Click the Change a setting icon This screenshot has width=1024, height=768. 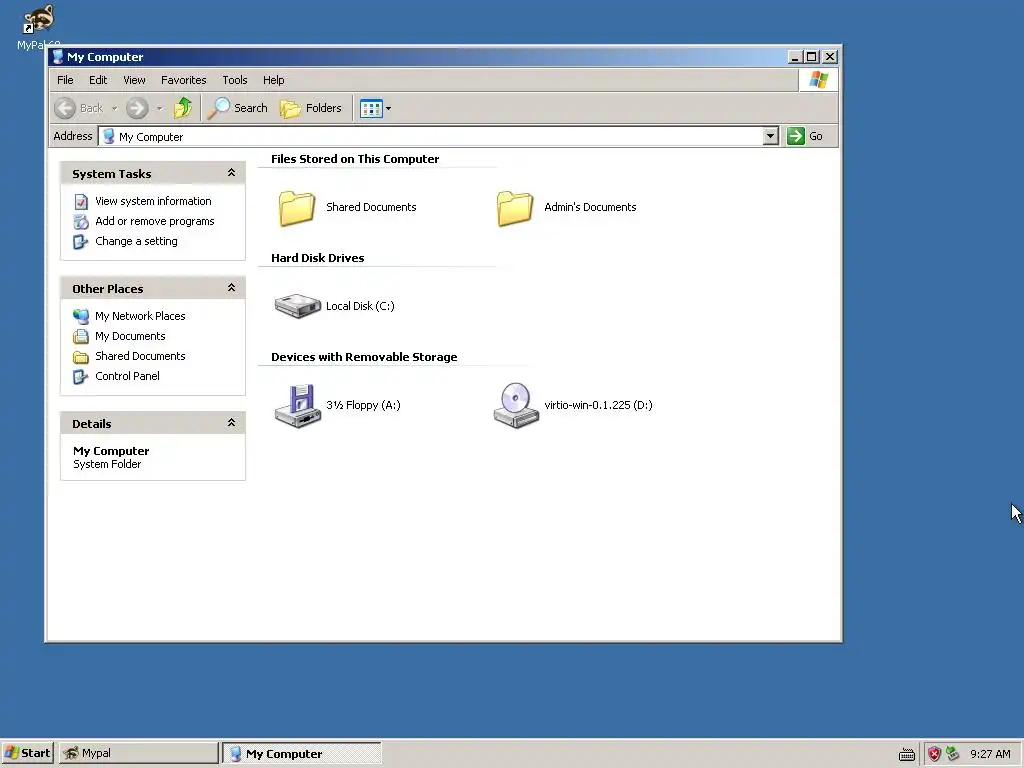81,242
